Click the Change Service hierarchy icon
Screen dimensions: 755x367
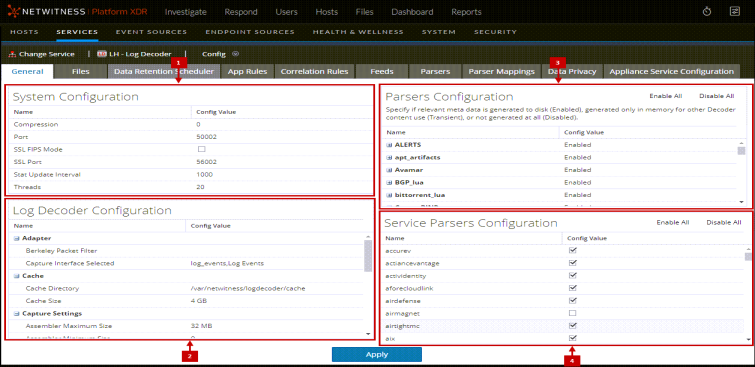[13, 54]
